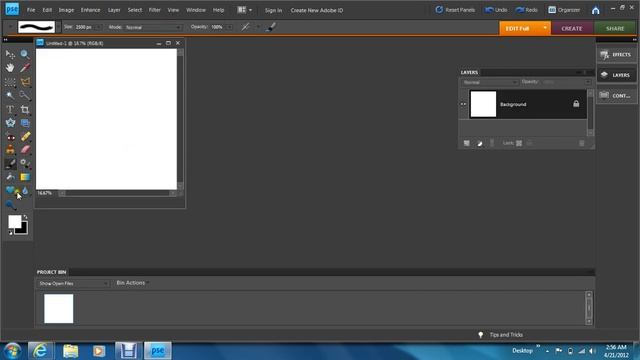Click the Home welcome screen icon
Image resolution: width=640 pixels, height=360 pixels.
[x=596, y=10]
